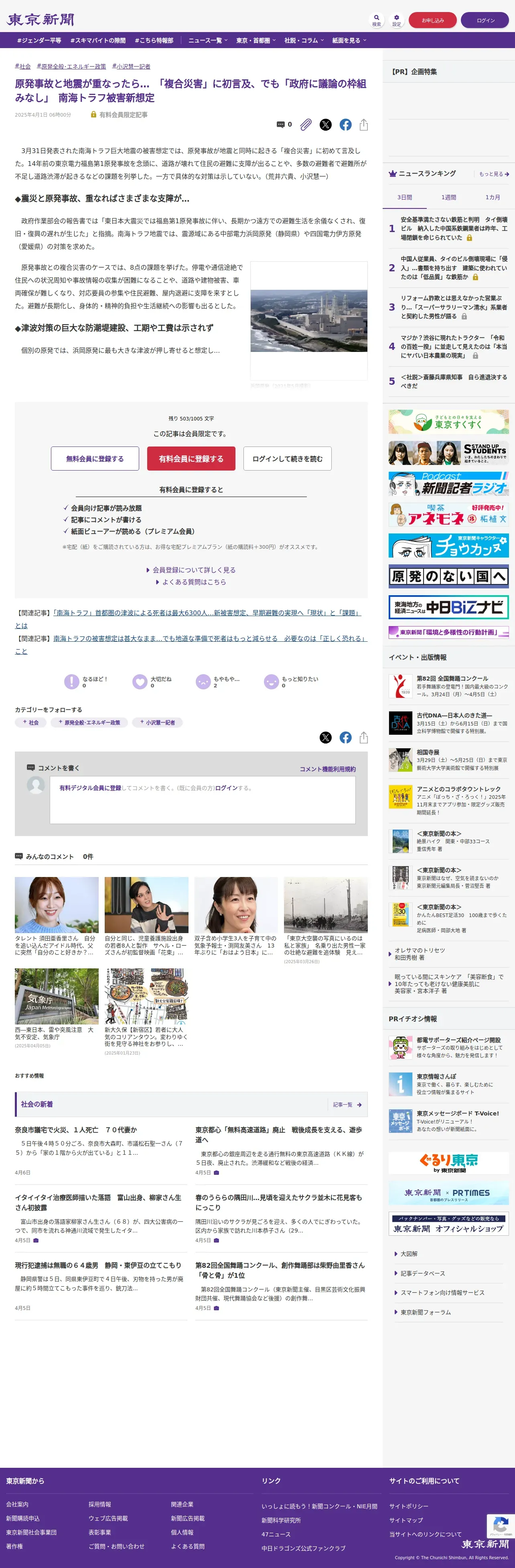Click the paperclip clip-article icon below the date
Viewport: 515px width, 1568px height.
tap(306, 124)
